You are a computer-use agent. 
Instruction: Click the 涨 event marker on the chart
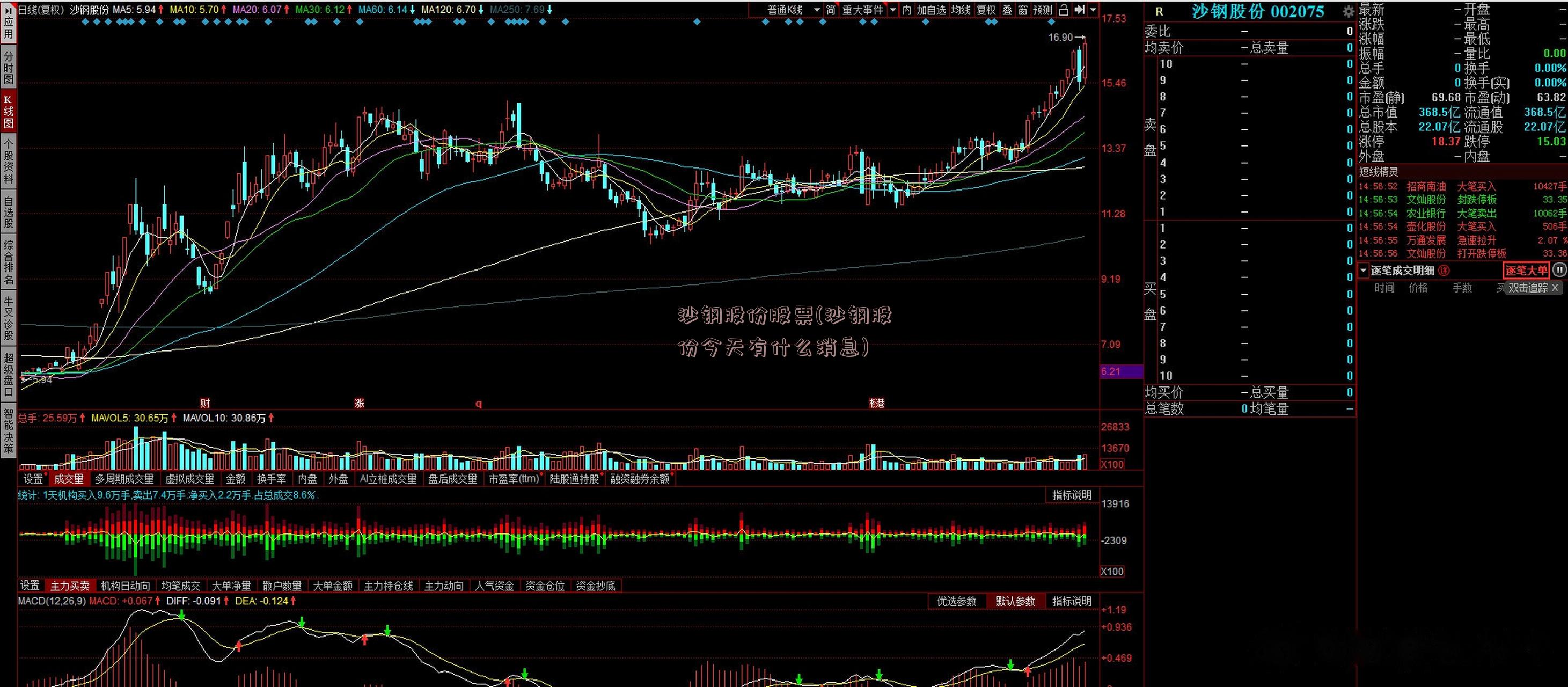359,403
